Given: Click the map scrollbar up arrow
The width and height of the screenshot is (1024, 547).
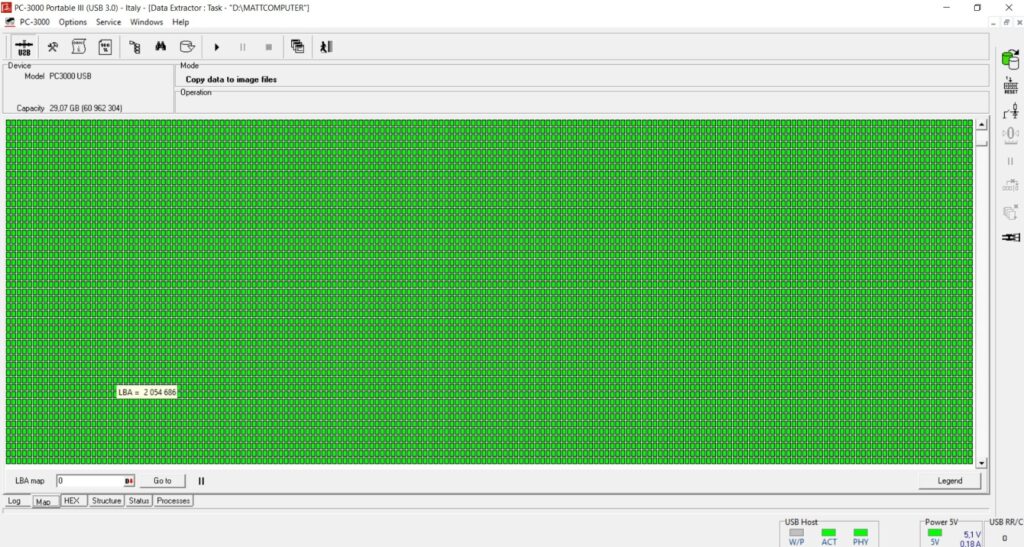Looking at the screenshot, I should (x=982, y=125).
